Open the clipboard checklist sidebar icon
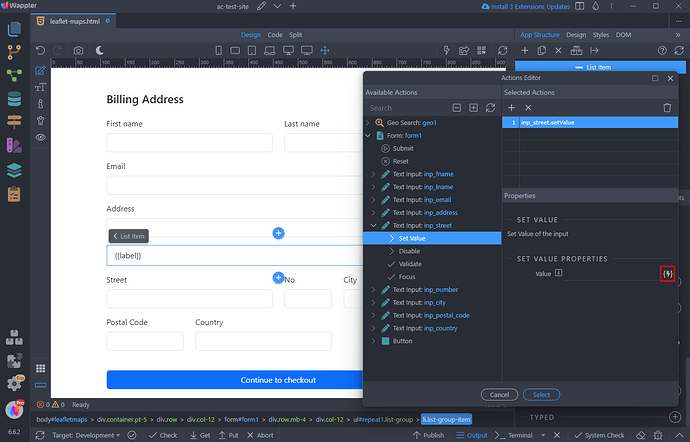 (x=14, y=194)
